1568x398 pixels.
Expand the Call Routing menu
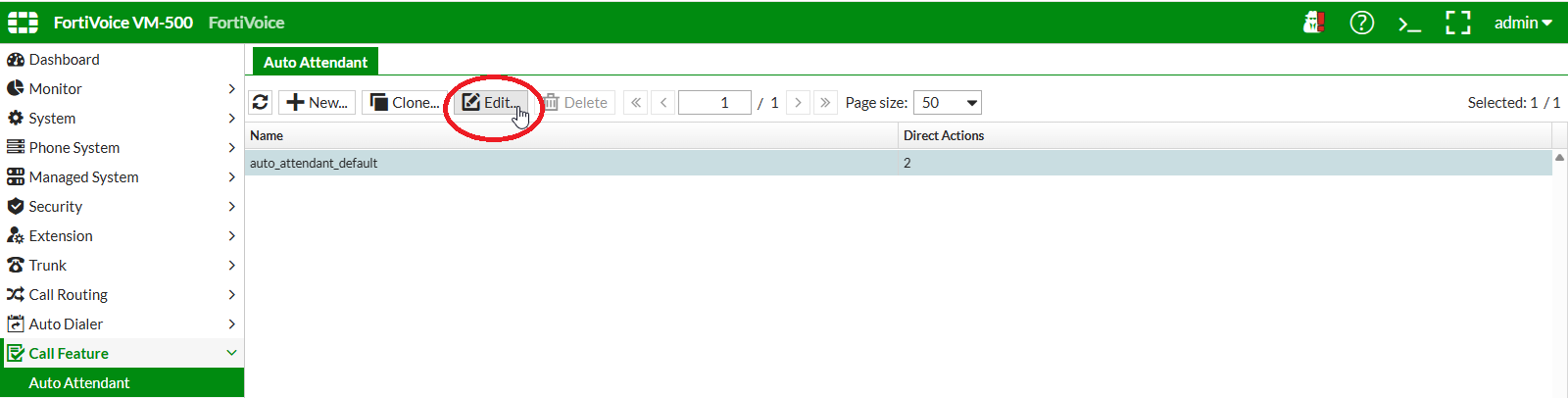point(122,294)
